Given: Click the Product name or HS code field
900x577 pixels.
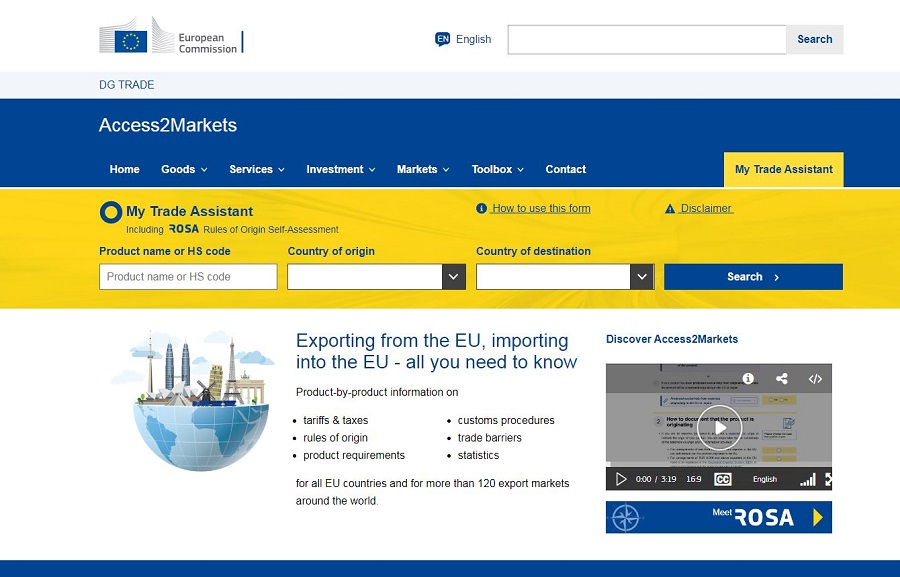Looking at the screenshot, I should pyautogui.click(x=188, y=277).
